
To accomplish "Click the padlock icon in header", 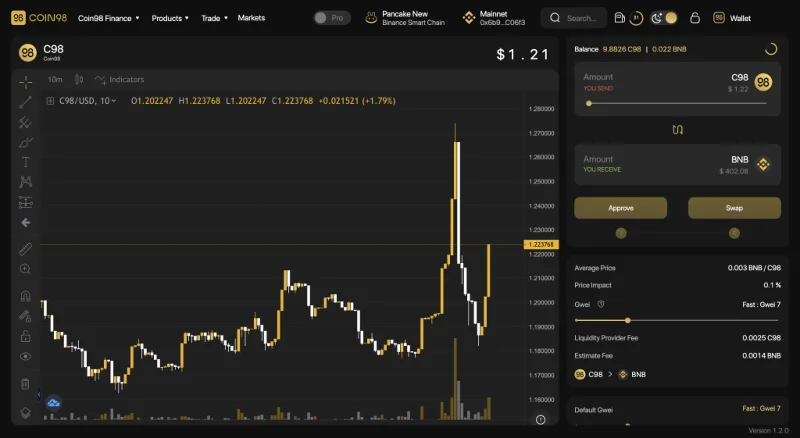I will click(x=695, y=18).
